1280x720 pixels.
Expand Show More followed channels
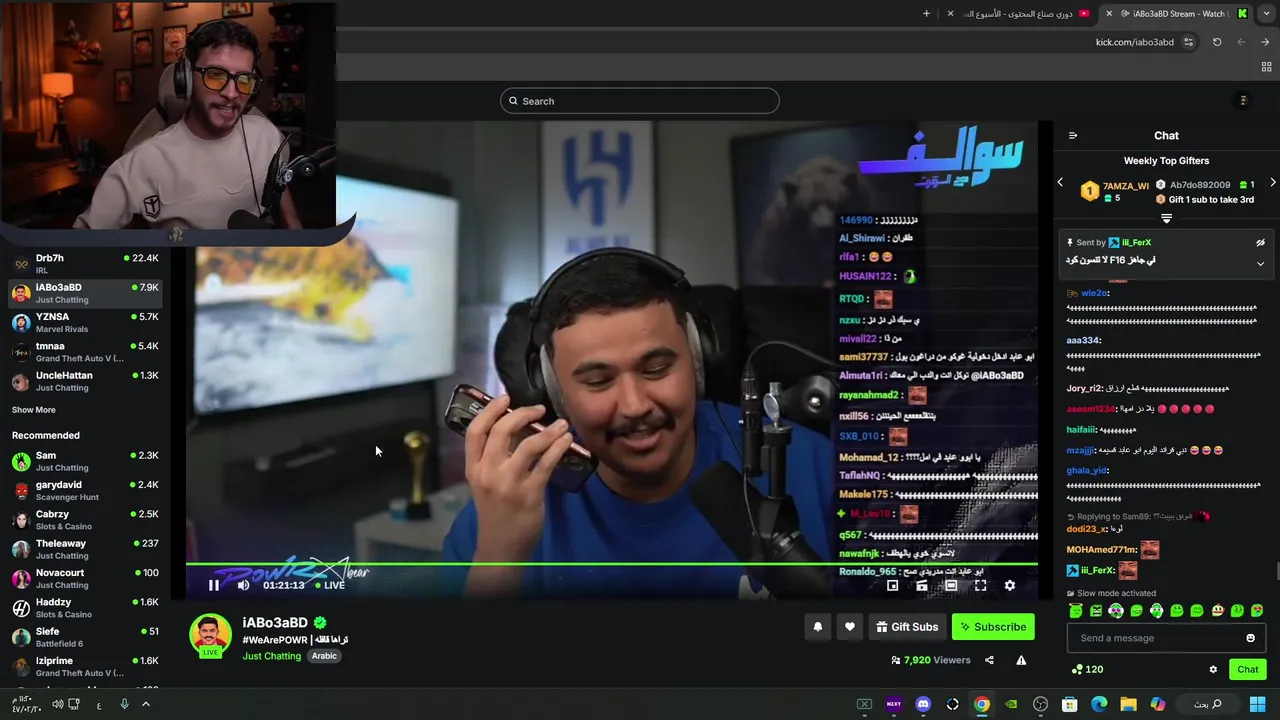[x=34, y=410]
